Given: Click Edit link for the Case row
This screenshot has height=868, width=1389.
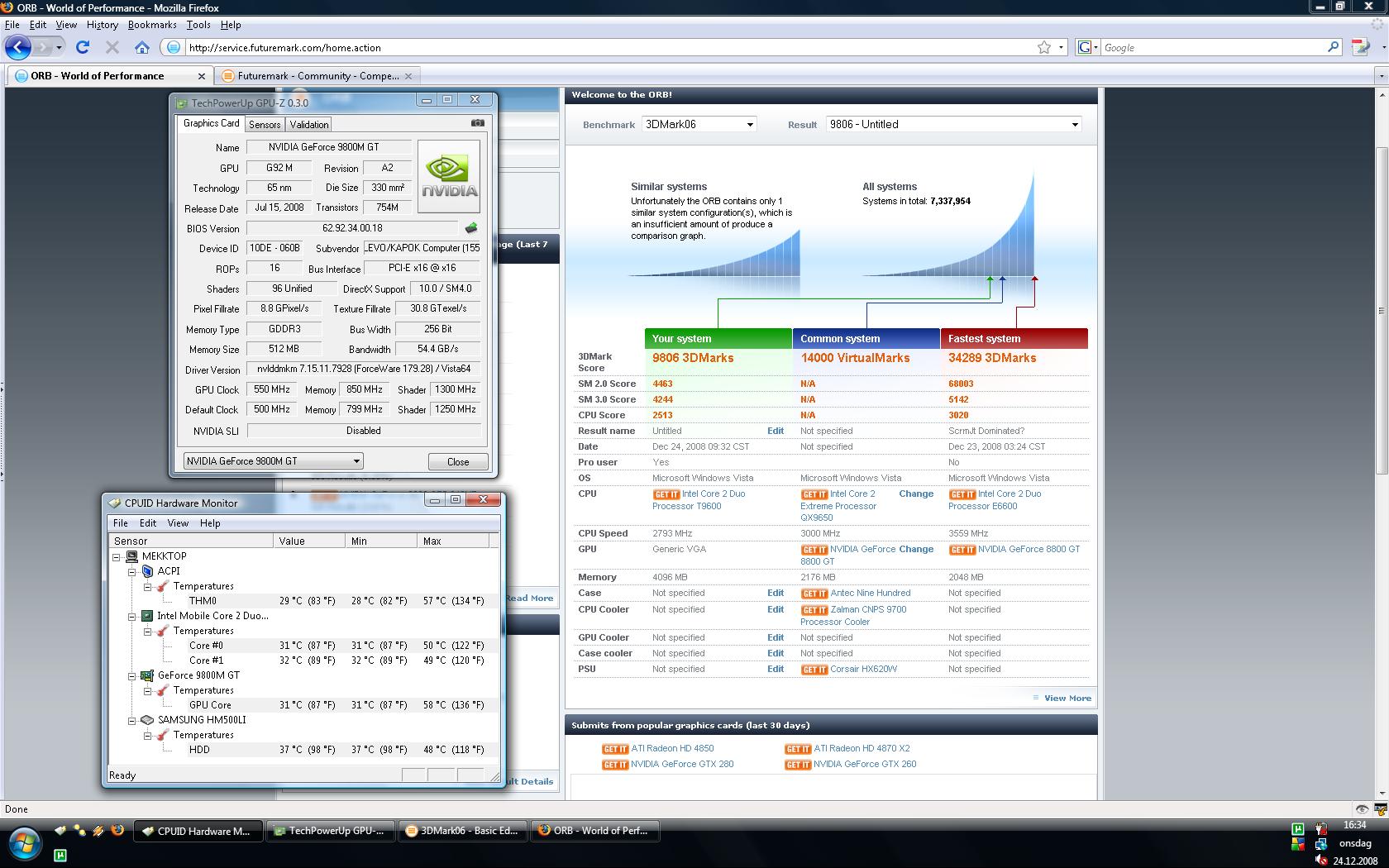Looking at the screenshot, I should [x=776, y=593].
